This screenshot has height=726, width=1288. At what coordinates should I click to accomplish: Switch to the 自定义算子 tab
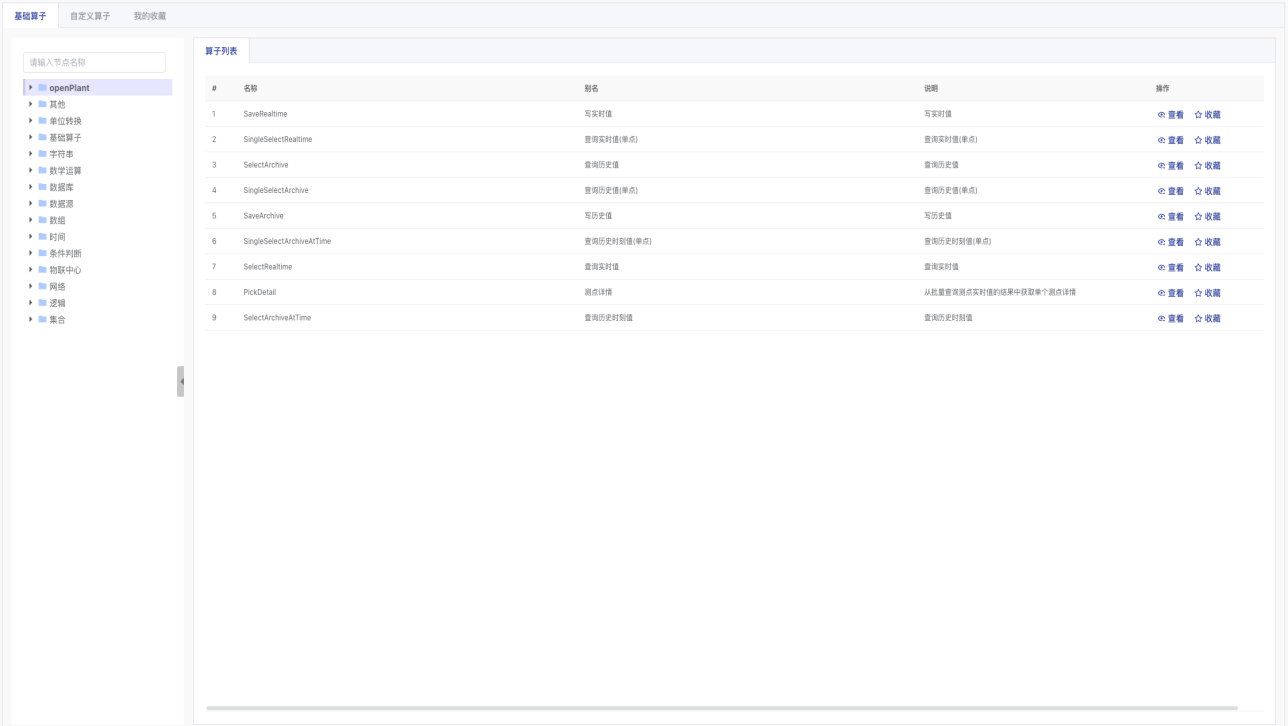click(x=90, y=16)
